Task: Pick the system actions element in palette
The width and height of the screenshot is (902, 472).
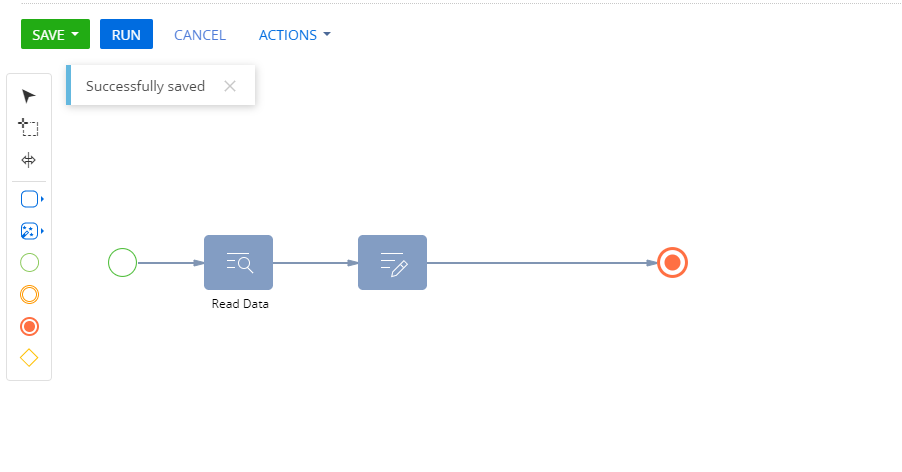Action: pos(29,231)
